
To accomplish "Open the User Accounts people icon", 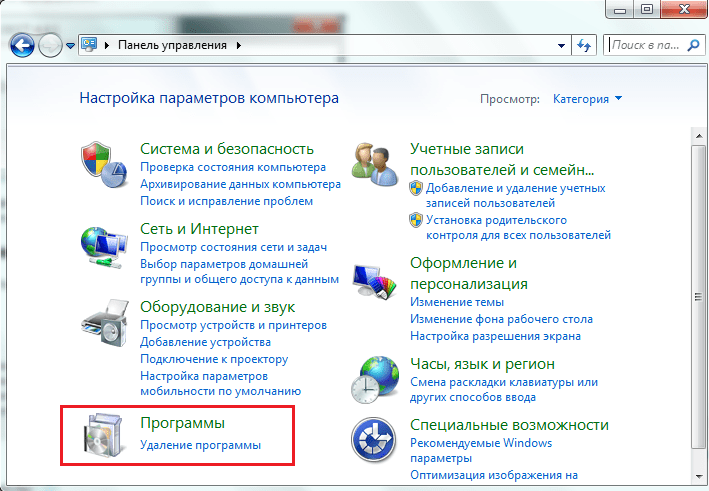I will point(375,164).
